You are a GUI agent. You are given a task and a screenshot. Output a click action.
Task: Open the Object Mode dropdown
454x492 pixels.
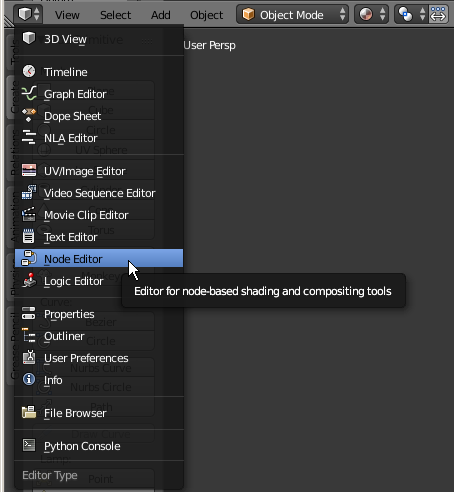[x=292, y=15]
